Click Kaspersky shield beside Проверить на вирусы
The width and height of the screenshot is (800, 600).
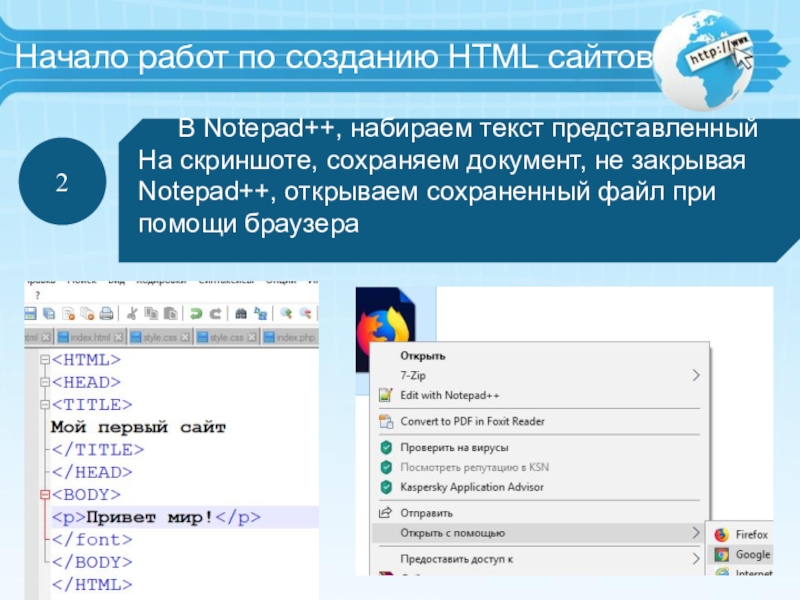(386, 447)
